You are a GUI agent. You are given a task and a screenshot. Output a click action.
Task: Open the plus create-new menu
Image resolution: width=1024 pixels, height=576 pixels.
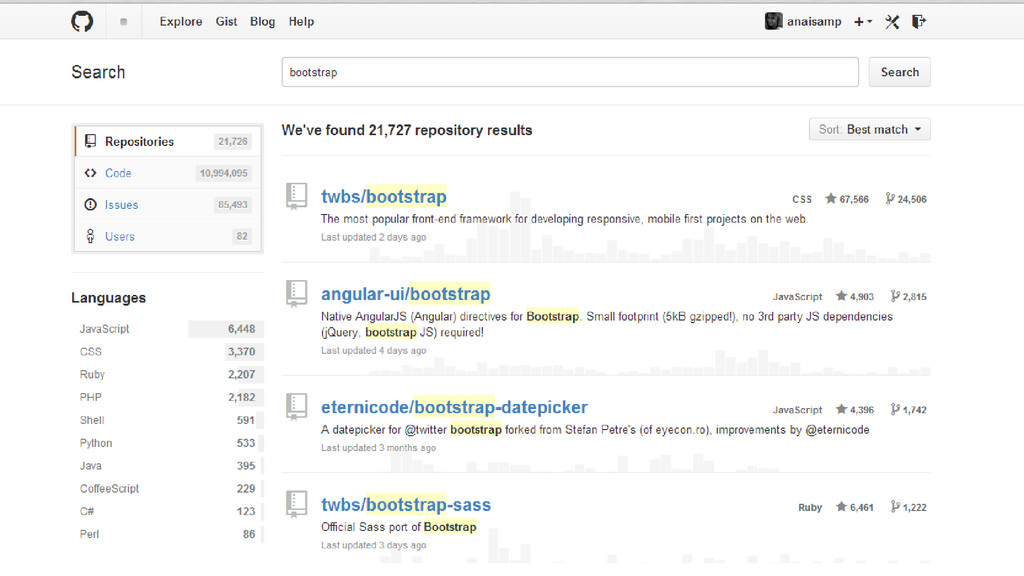[x=863, y=22]
